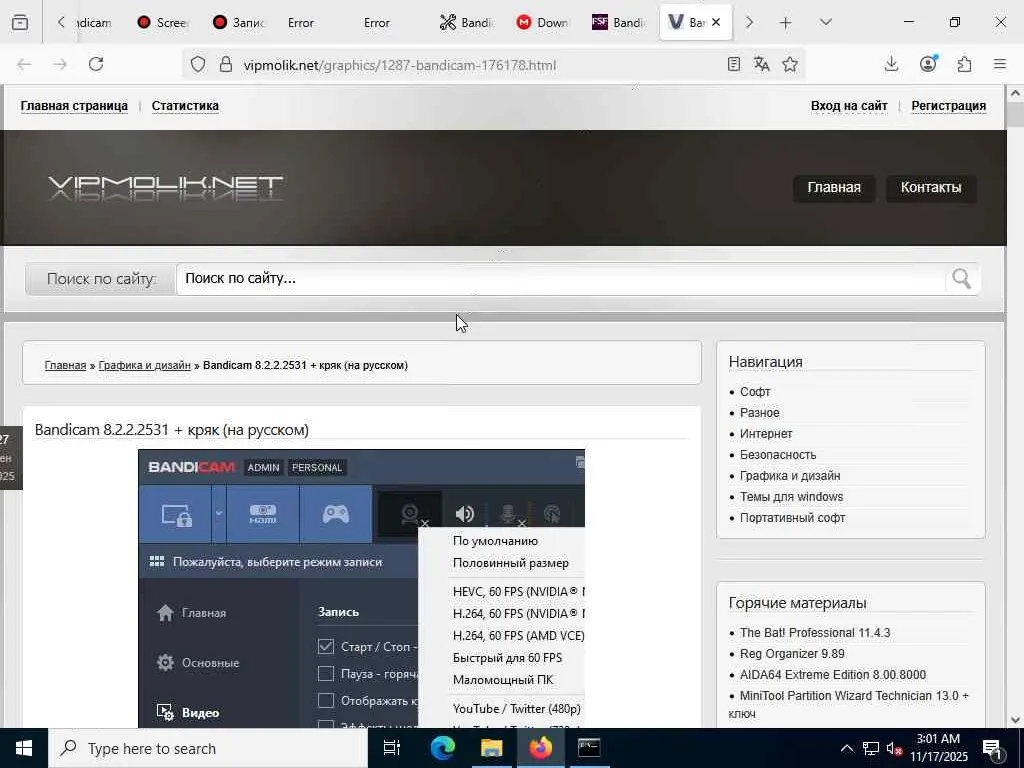Click the site security padlock icon
This screenshot has height=768, width=1024.
(226, 64)
